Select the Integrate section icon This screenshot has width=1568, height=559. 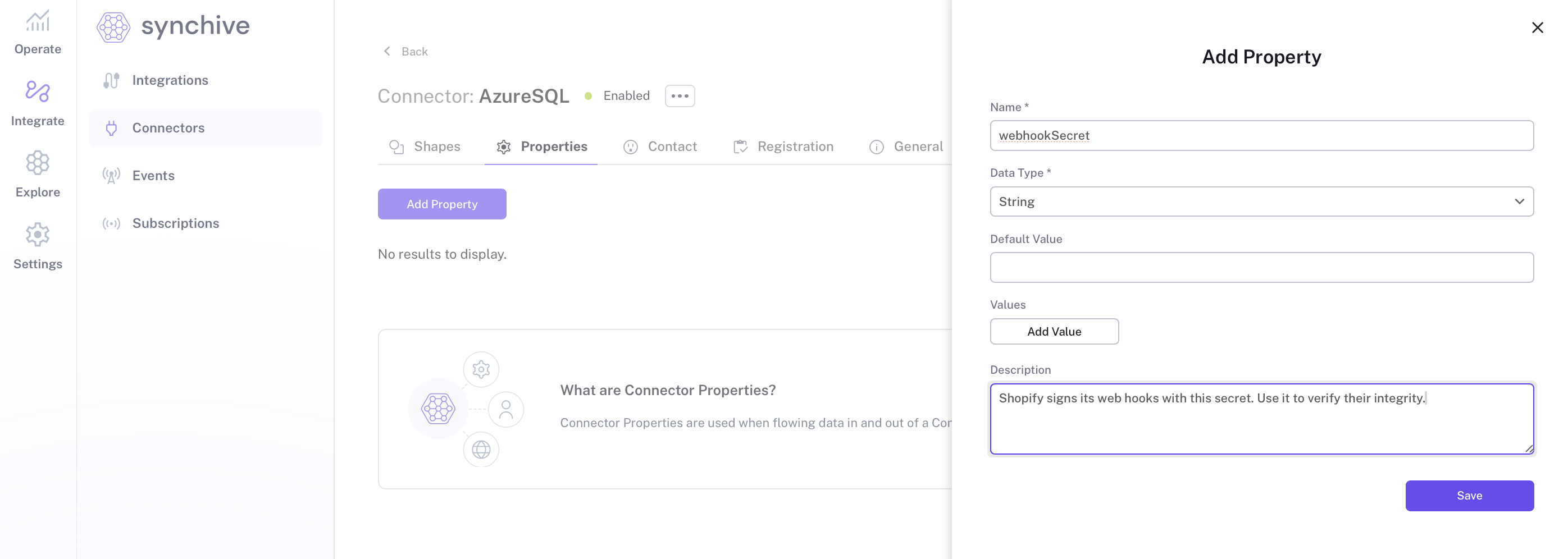(x=38, y=92)
